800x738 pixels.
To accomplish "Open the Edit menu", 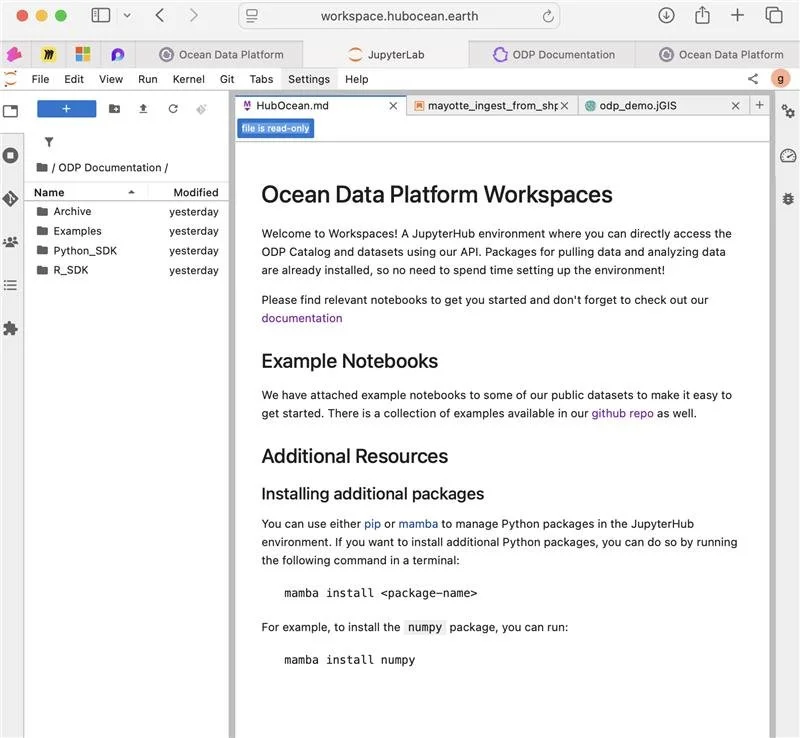I will [74, 79].
